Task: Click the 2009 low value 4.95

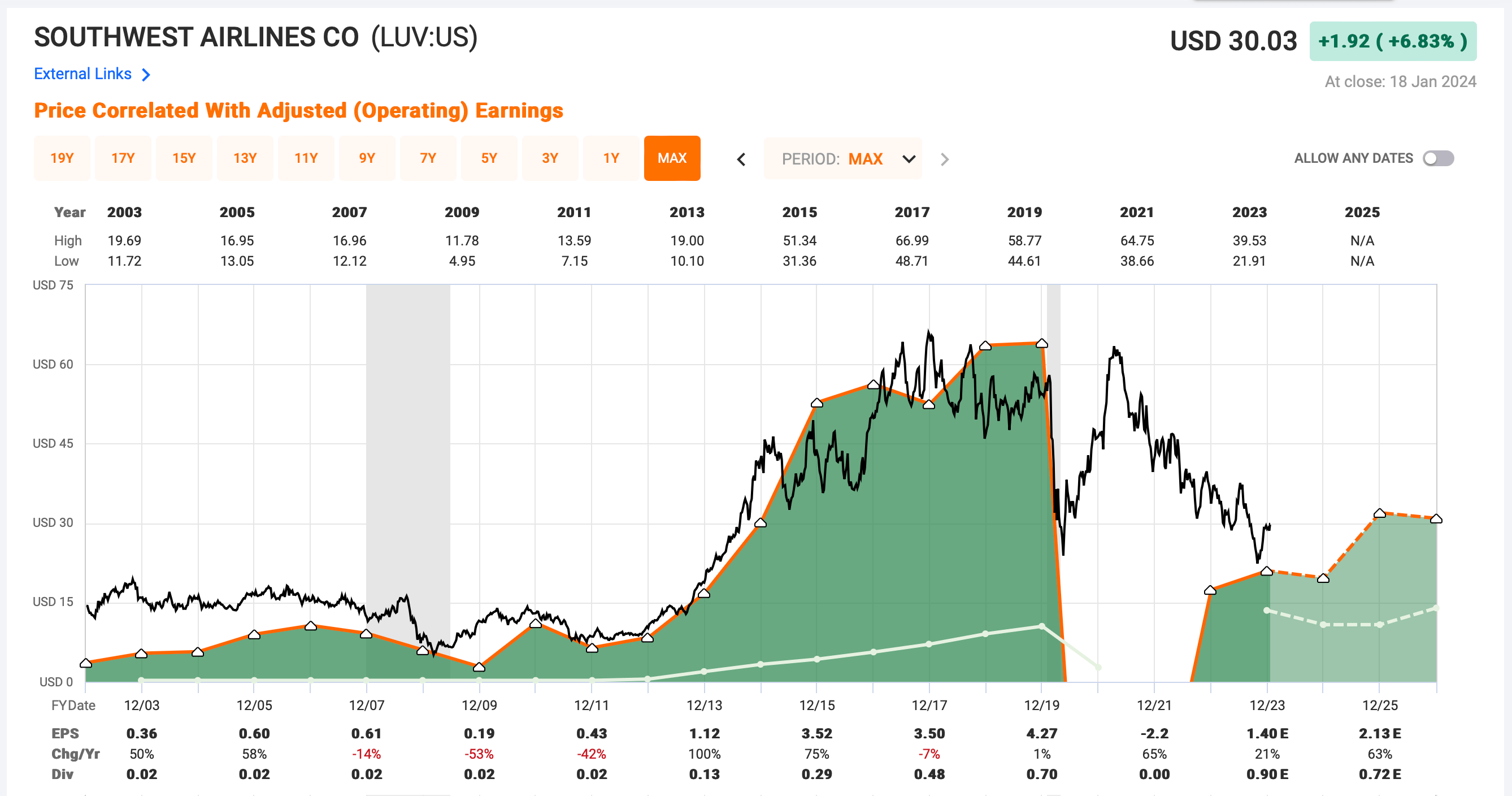Action: coord(462,261)
